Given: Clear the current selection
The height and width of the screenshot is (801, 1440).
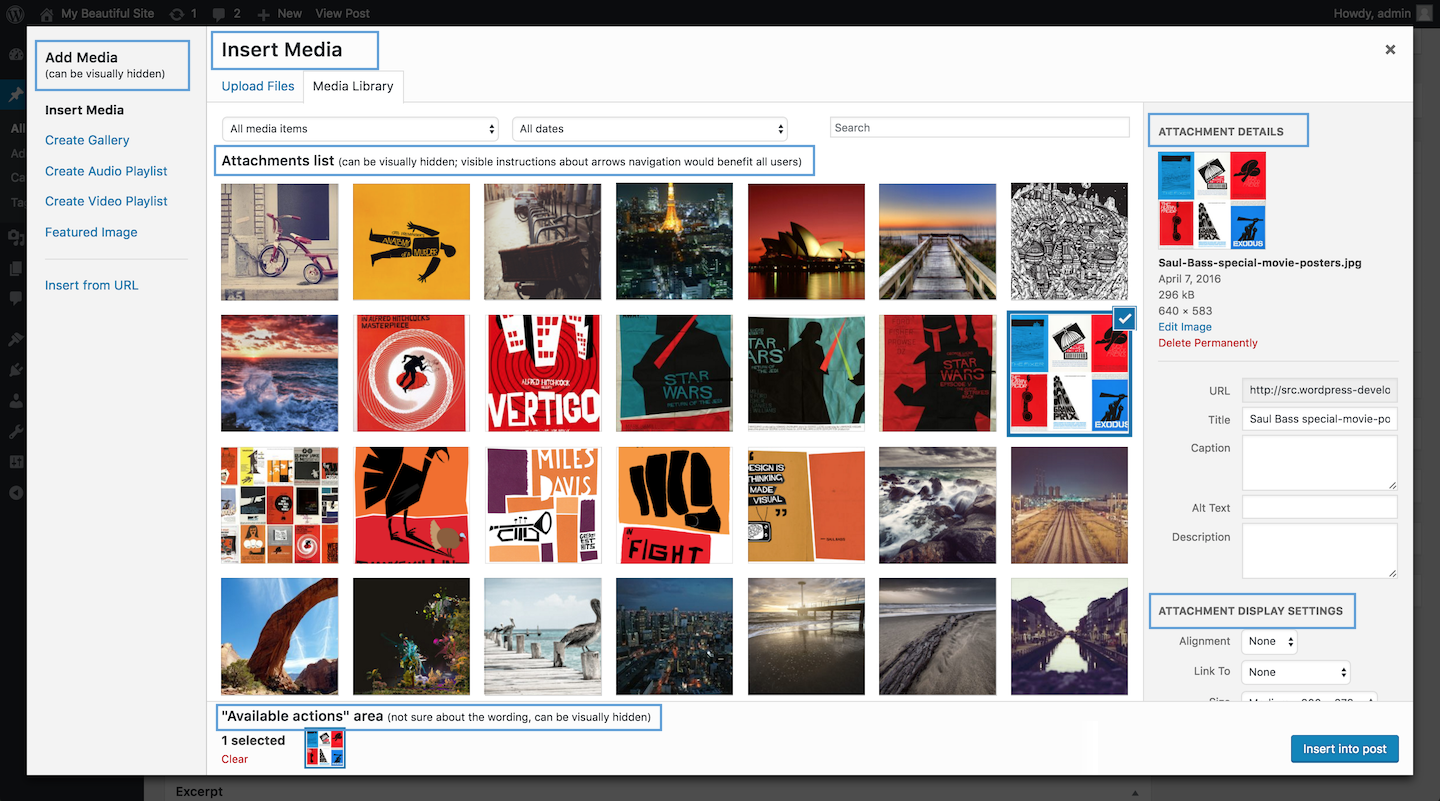Looking at the screenshot, I should coord(235,759).
